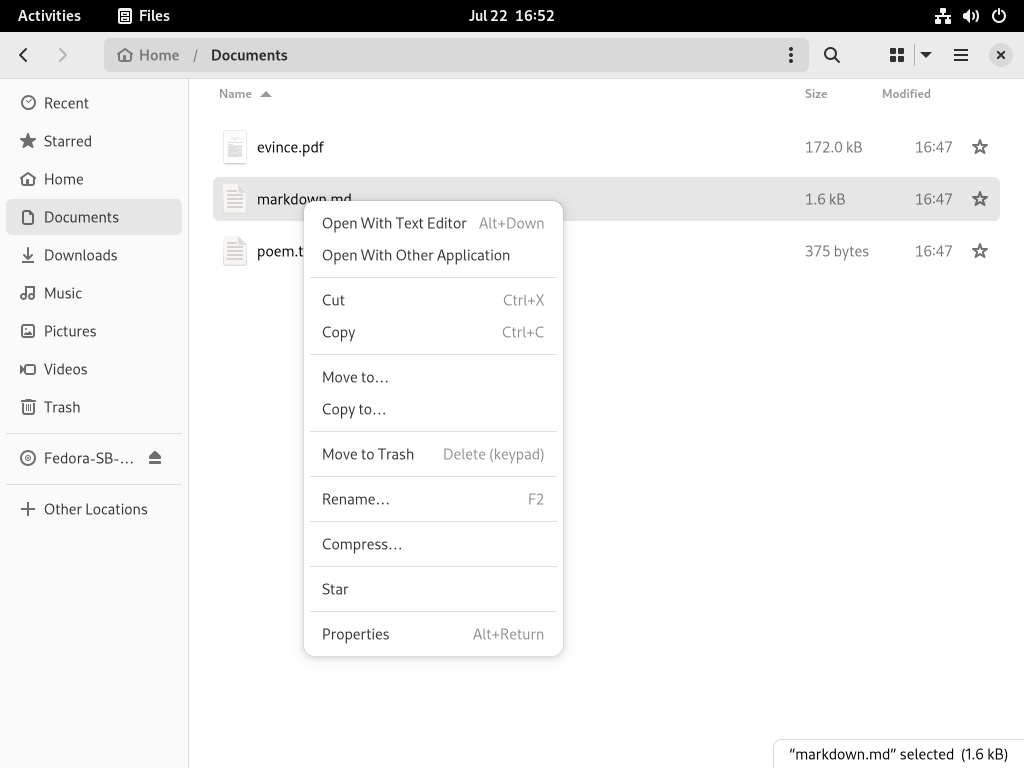Image resolution: width=1024 pixels, height=768 pixels.
Task: Click the volume speaker icon
Action: tap(971, 16)
